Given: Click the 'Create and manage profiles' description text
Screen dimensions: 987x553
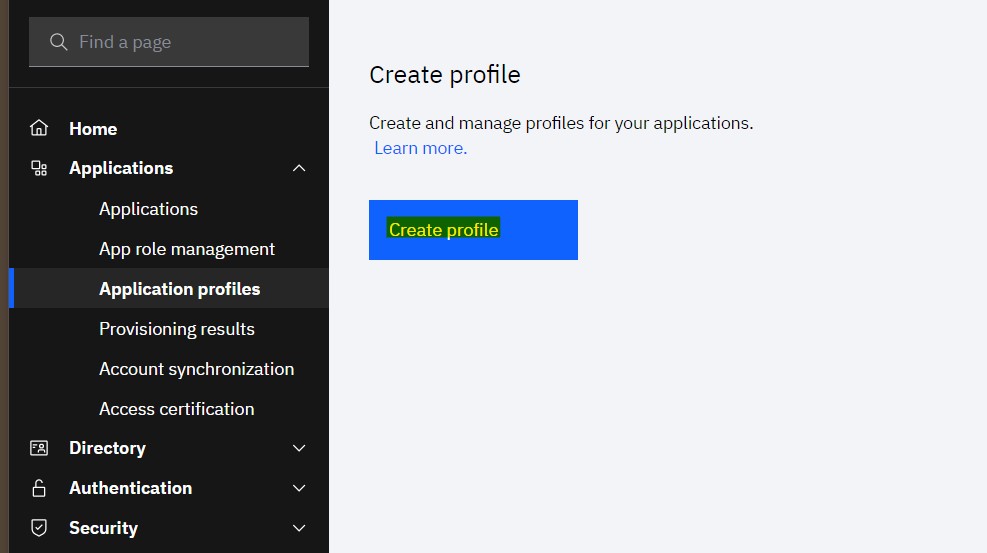Looking at the screenshot, I should (x=561, y=123).
